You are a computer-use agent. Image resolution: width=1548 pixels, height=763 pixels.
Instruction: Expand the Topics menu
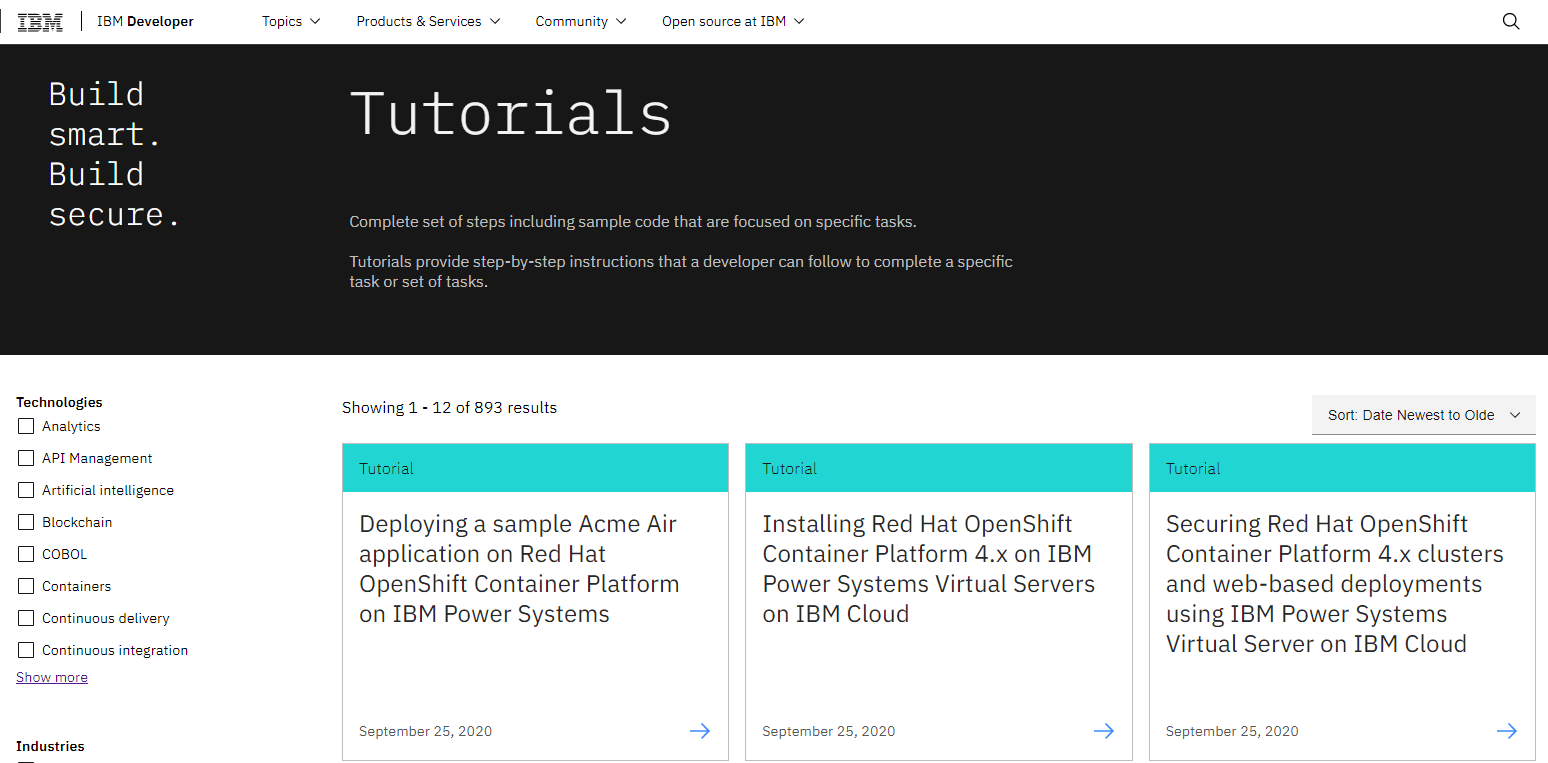click(x=291, y=21)
